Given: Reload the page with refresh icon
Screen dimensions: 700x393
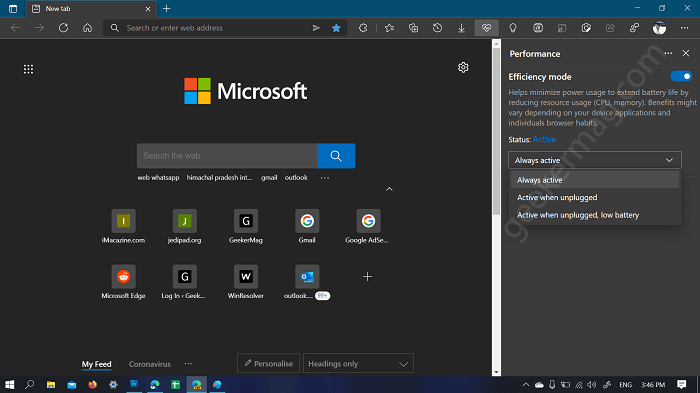Looking at the screenshot, I should point(63,28).
